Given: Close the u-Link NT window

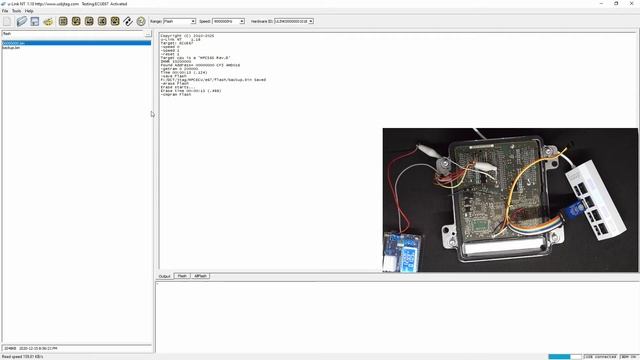Looking at the screenshot, I should point(631,4).
